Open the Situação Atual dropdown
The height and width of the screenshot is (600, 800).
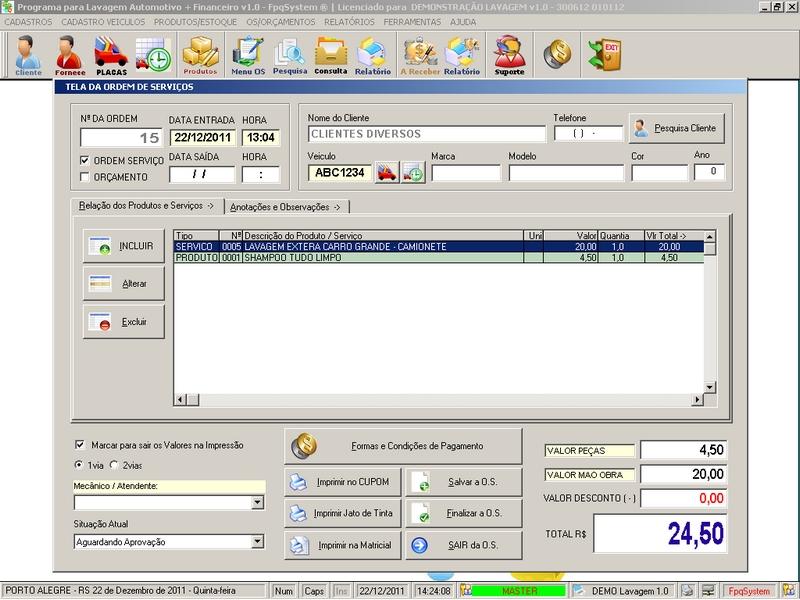(257, 542)
